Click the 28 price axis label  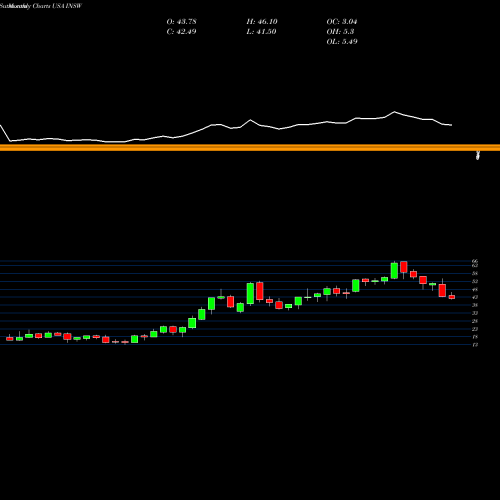point(475,321)
